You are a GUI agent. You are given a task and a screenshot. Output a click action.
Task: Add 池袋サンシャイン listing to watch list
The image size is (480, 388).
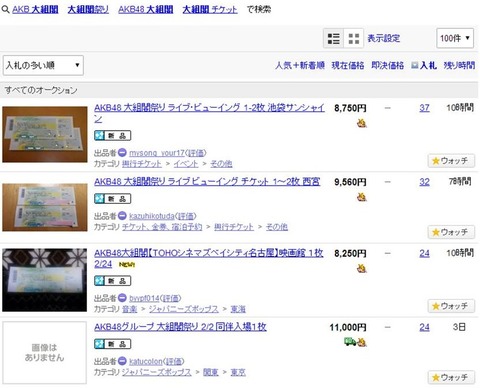coord(451,161)
